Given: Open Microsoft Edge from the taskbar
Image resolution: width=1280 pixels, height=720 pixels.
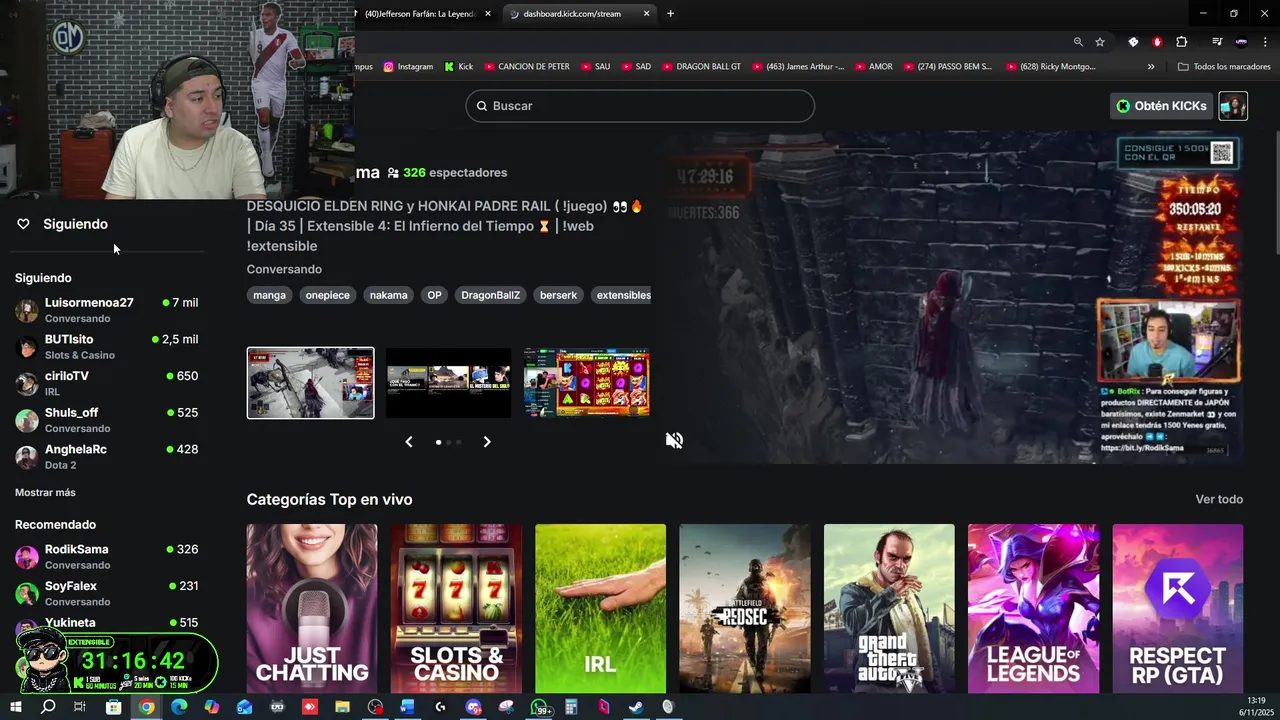Looking at the screenshot, I should (179, 707).
